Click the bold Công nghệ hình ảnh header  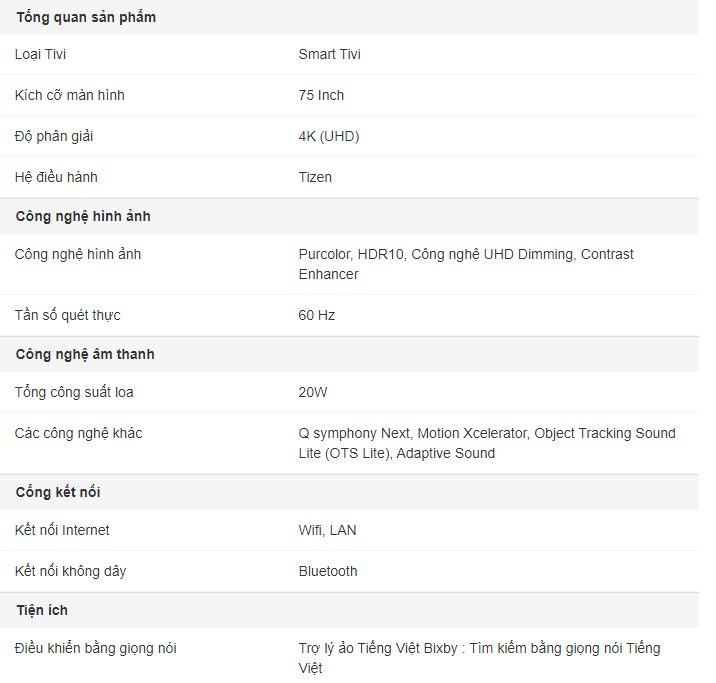83,216
